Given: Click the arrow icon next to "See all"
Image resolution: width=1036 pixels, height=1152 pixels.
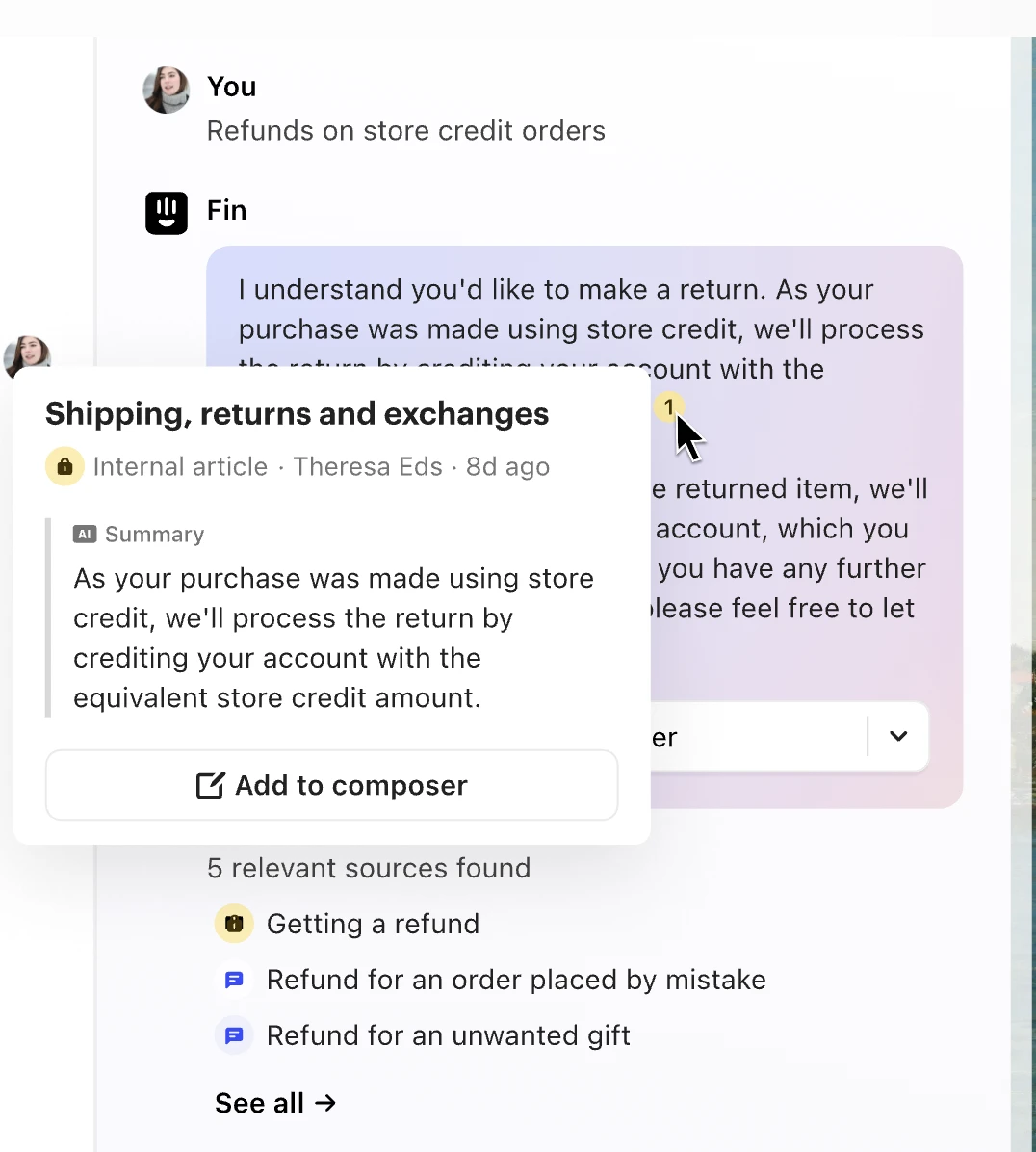Looking at the screenshot, I should click(x=326, y=1103).
